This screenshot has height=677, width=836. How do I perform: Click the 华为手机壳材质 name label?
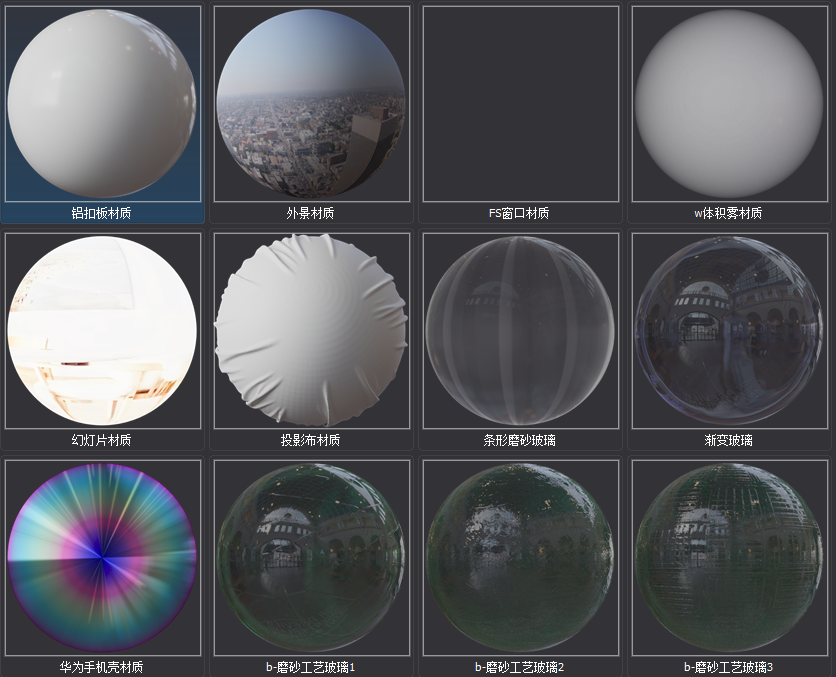click(102, 667)
